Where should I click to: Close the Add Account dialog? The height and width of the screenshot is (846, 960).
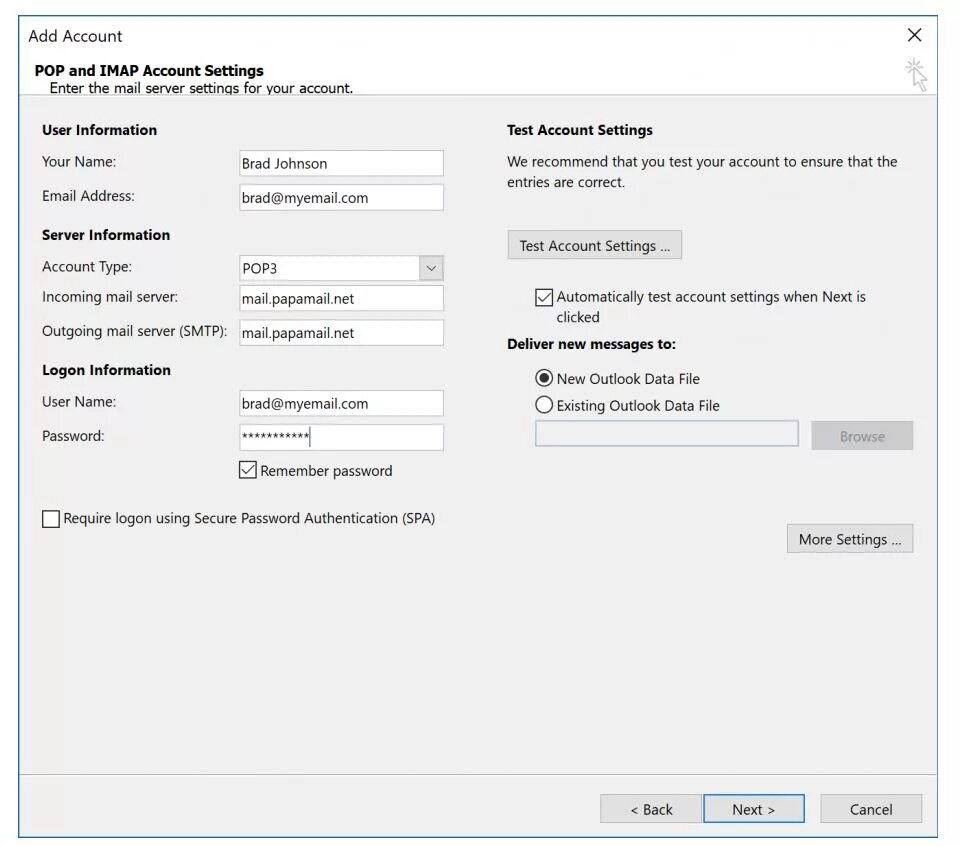(x=915, y=35)
